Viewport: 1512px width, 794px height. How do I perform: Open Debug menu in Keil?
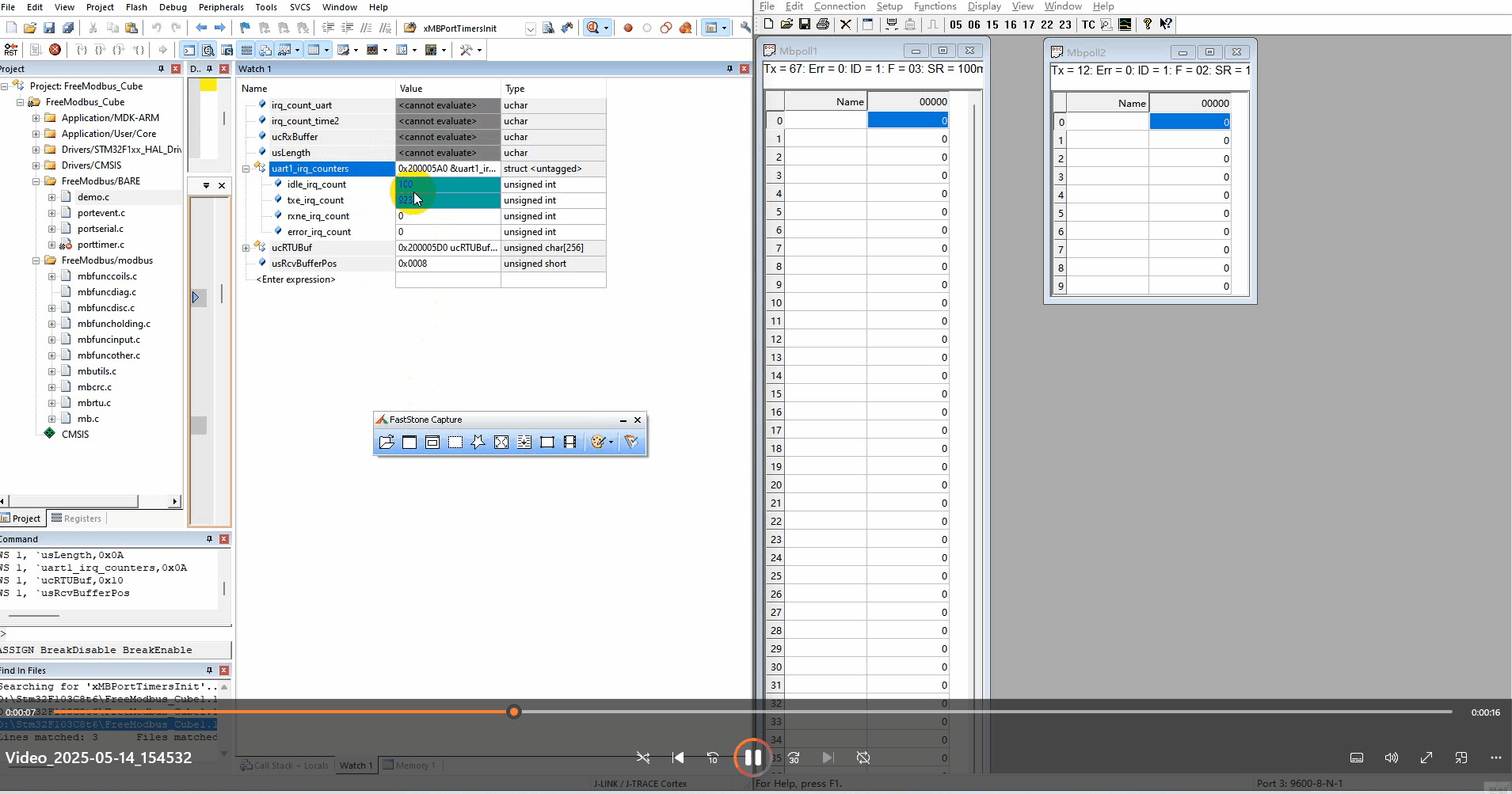(x=173, y=7)
